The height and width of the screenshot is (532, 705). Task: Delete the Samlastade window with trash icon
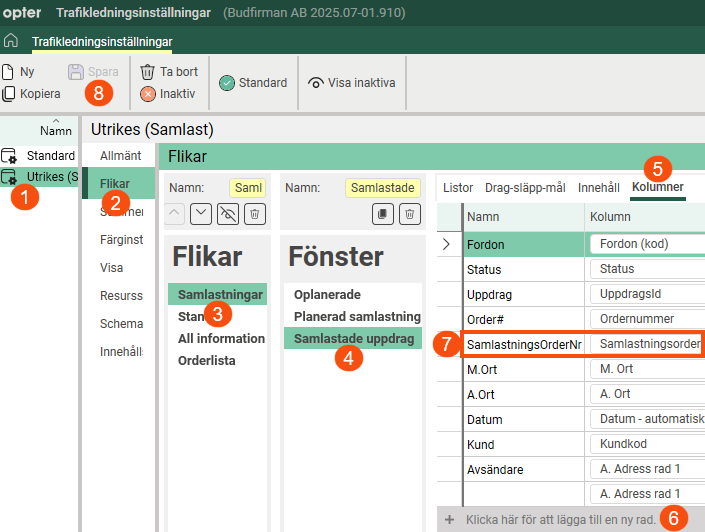[409, 213]
